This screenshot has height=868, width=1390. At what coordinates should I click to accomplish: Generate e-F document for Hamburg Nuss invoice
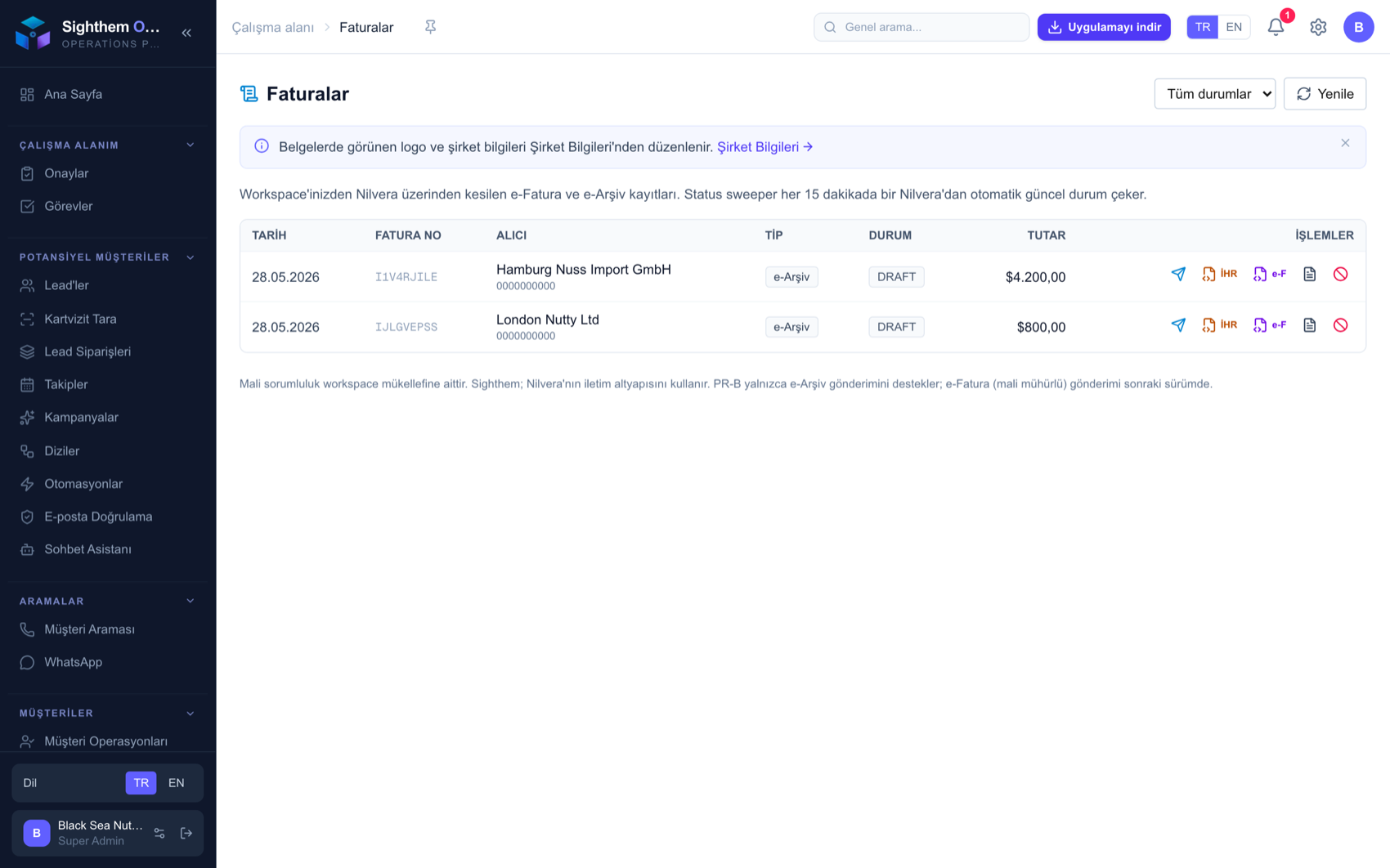point(1270,275)
